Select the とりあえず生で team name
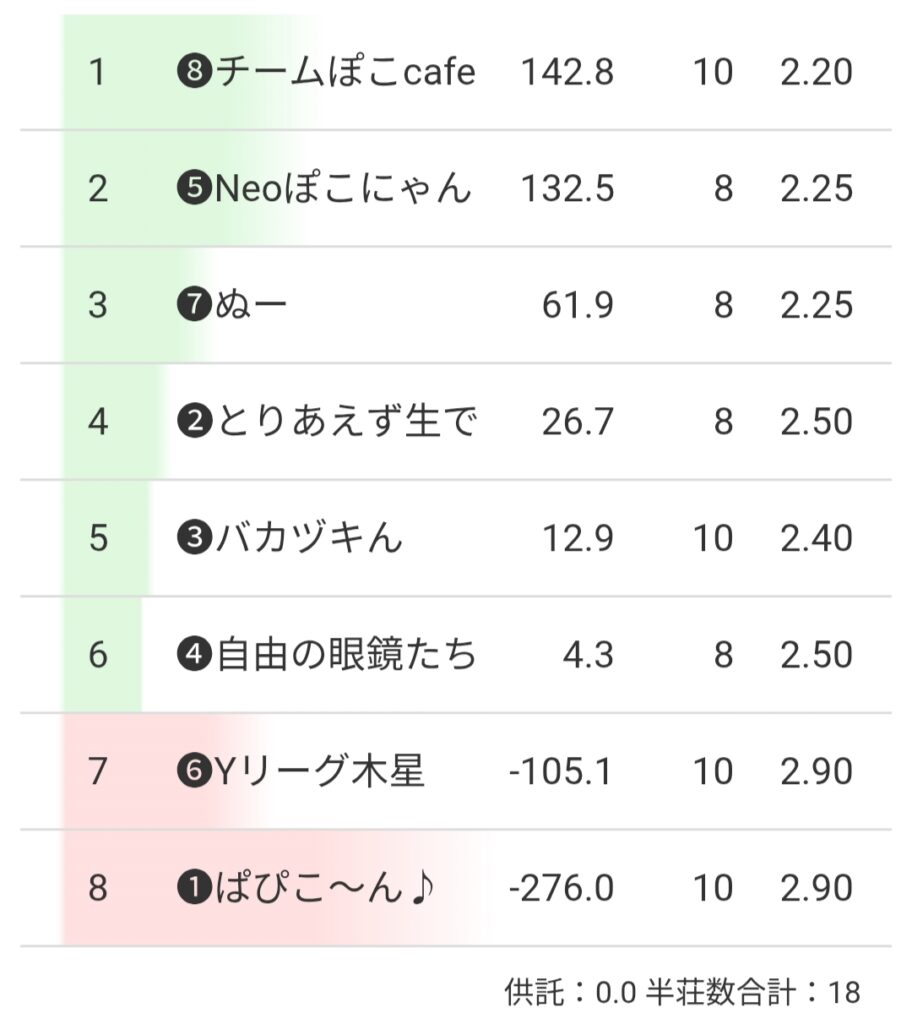The height and width of the screenshot is (1024, 912). [345, 422]
